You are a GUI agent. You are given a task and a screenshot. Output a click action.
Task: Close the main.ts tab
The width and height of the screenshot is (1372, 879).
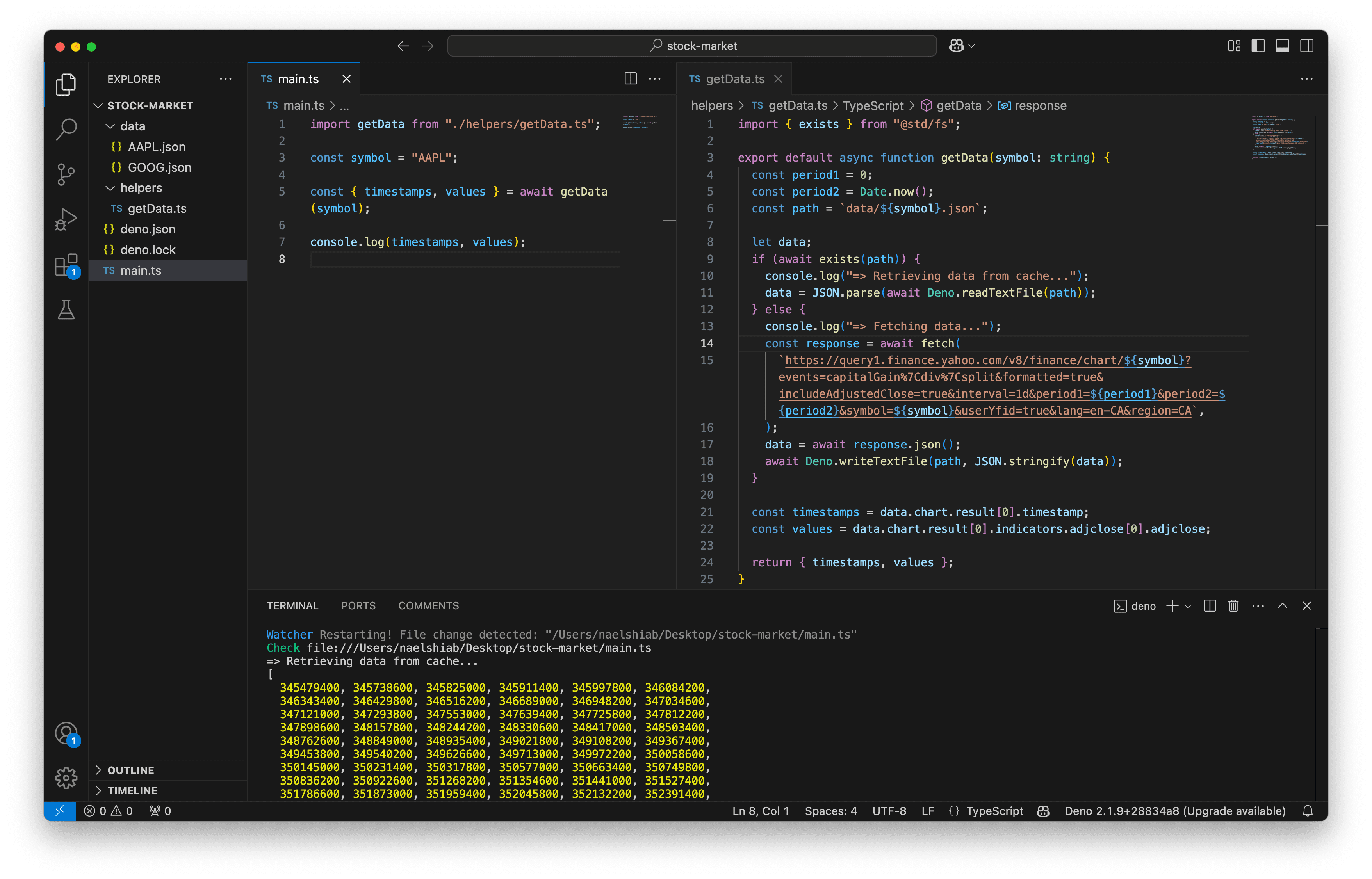[x=347, y=79]
